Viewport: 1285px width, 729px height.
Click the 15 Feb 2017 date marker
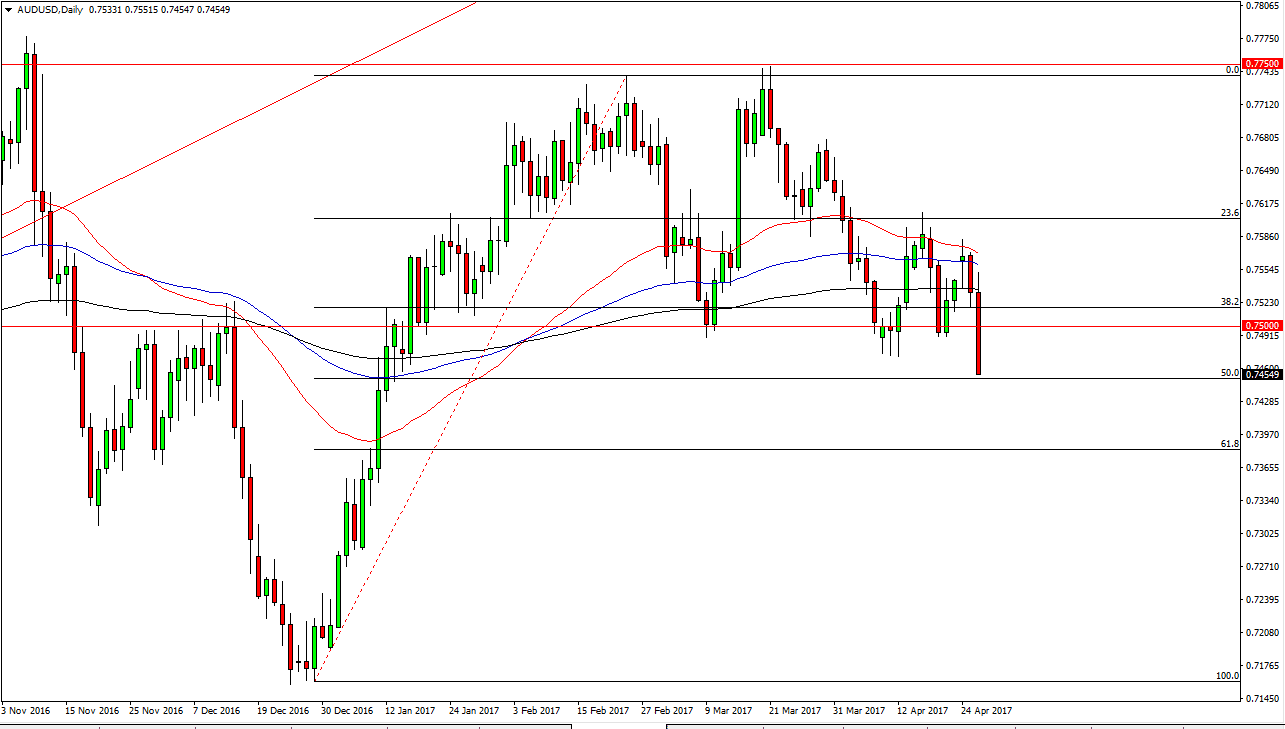pyautogui.click(x=603, y=710)
